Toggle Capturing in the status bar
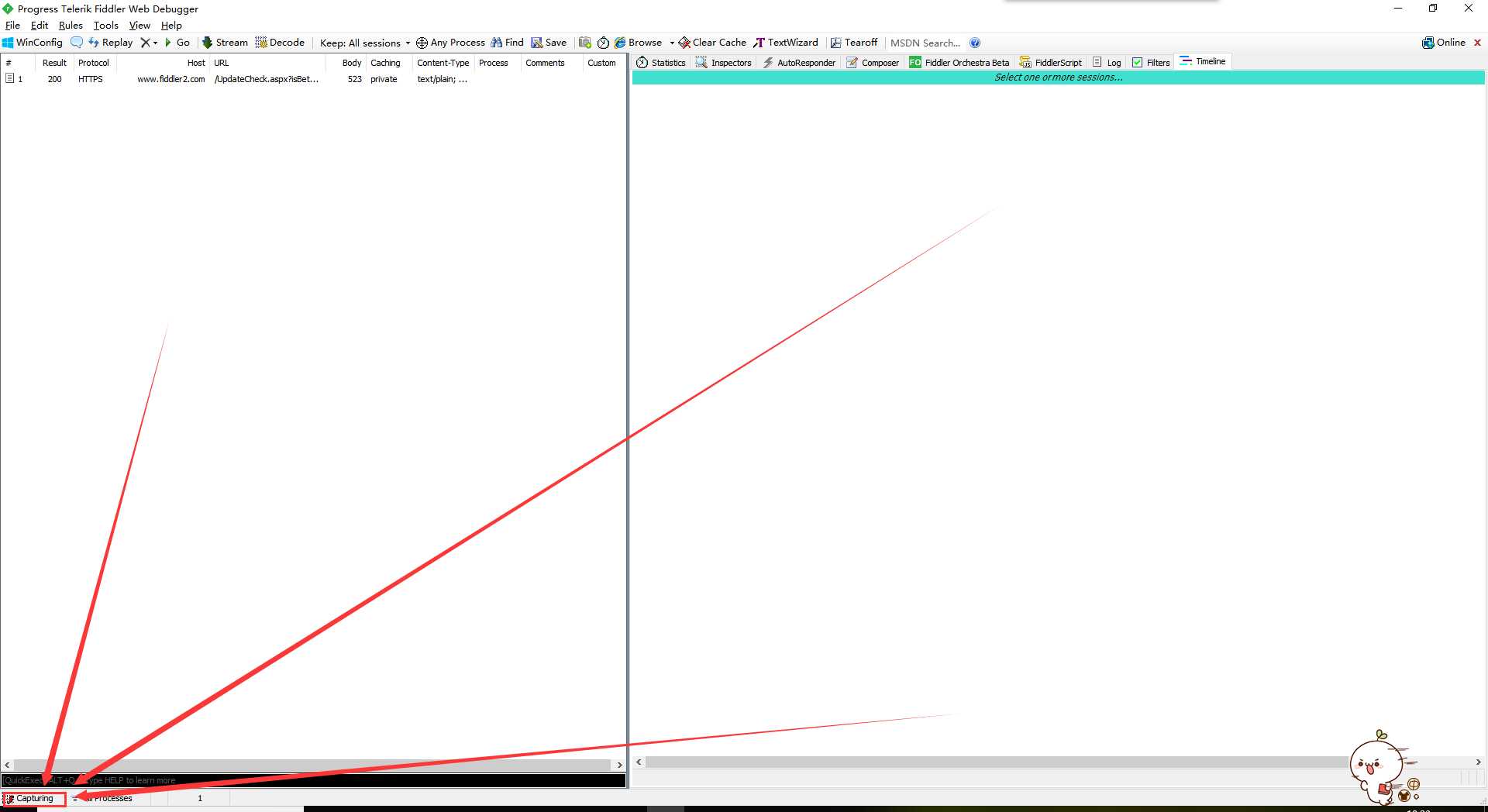Screen dimensions: 1488x812 [33, 798]
